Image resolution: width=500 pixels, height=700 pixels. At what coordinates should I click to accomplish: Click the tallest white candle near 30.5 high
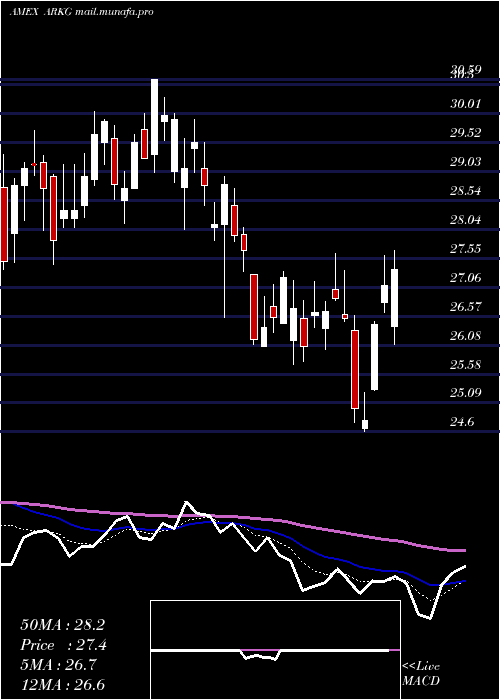click(x=154, y=117)
